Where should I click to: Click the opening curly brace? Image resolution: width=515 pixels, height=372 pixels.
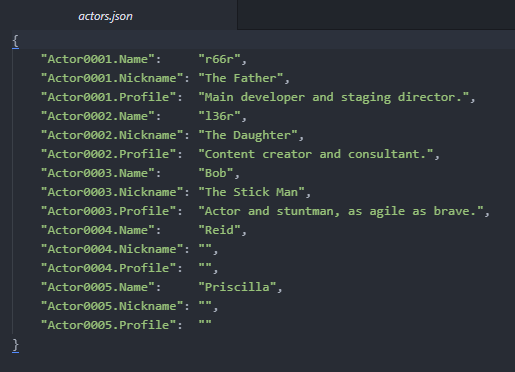pyautogui.click(x=15, y=41)
